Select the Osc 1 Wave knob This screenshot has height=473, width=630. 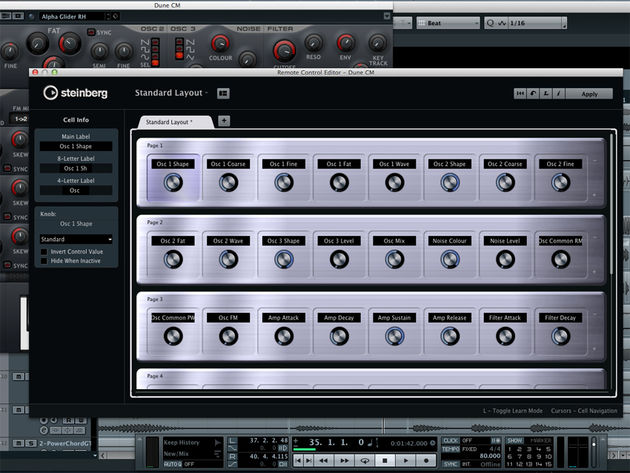[395, 182]
